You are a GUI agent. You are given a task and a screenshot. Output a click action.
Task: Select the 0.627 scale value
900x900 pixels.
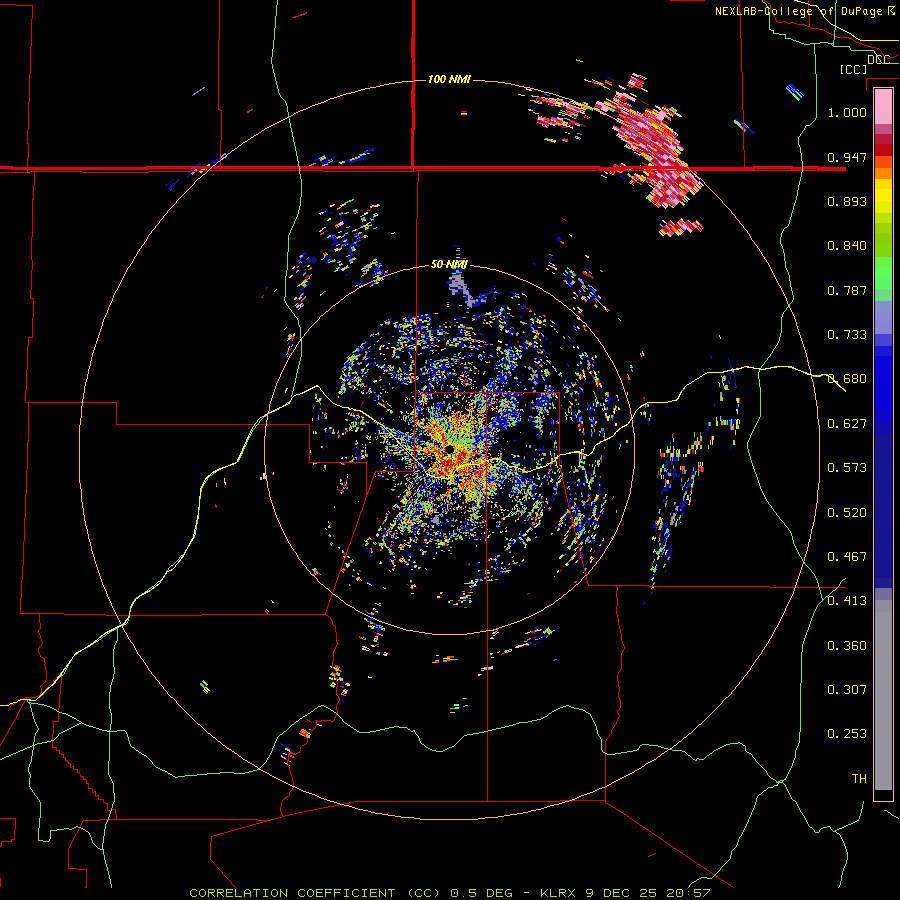(x=847, y=424)
